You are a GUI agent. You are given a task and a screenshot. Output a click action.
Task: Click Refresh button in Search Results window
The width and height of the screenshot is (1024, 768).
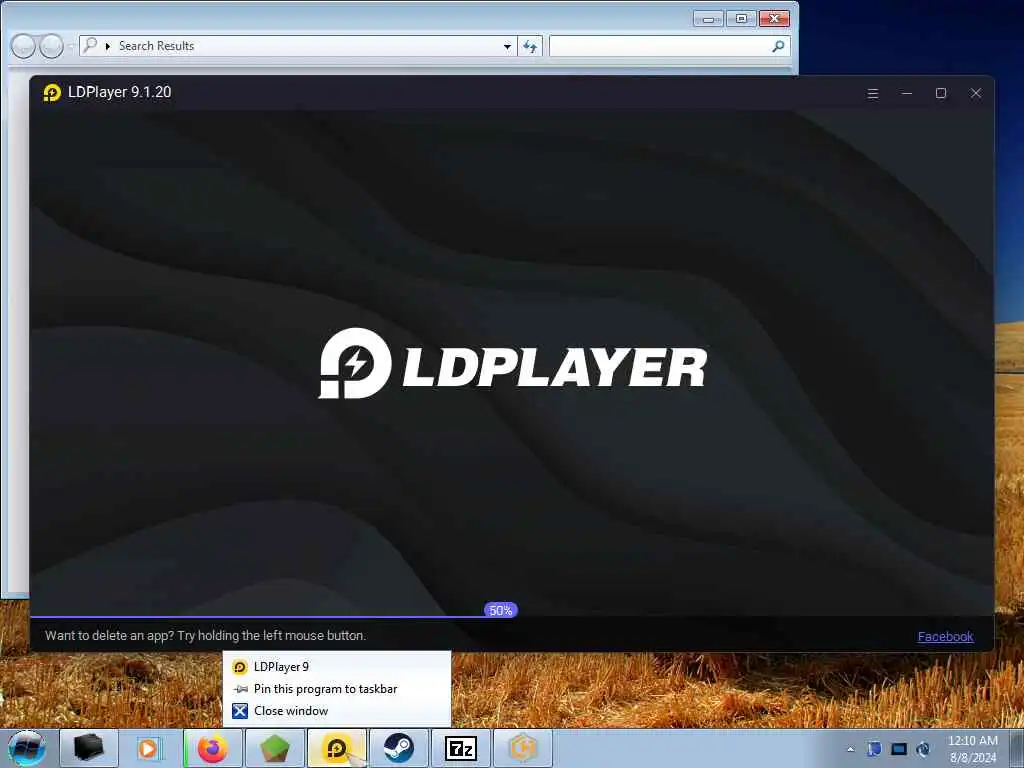click(530, 46)
